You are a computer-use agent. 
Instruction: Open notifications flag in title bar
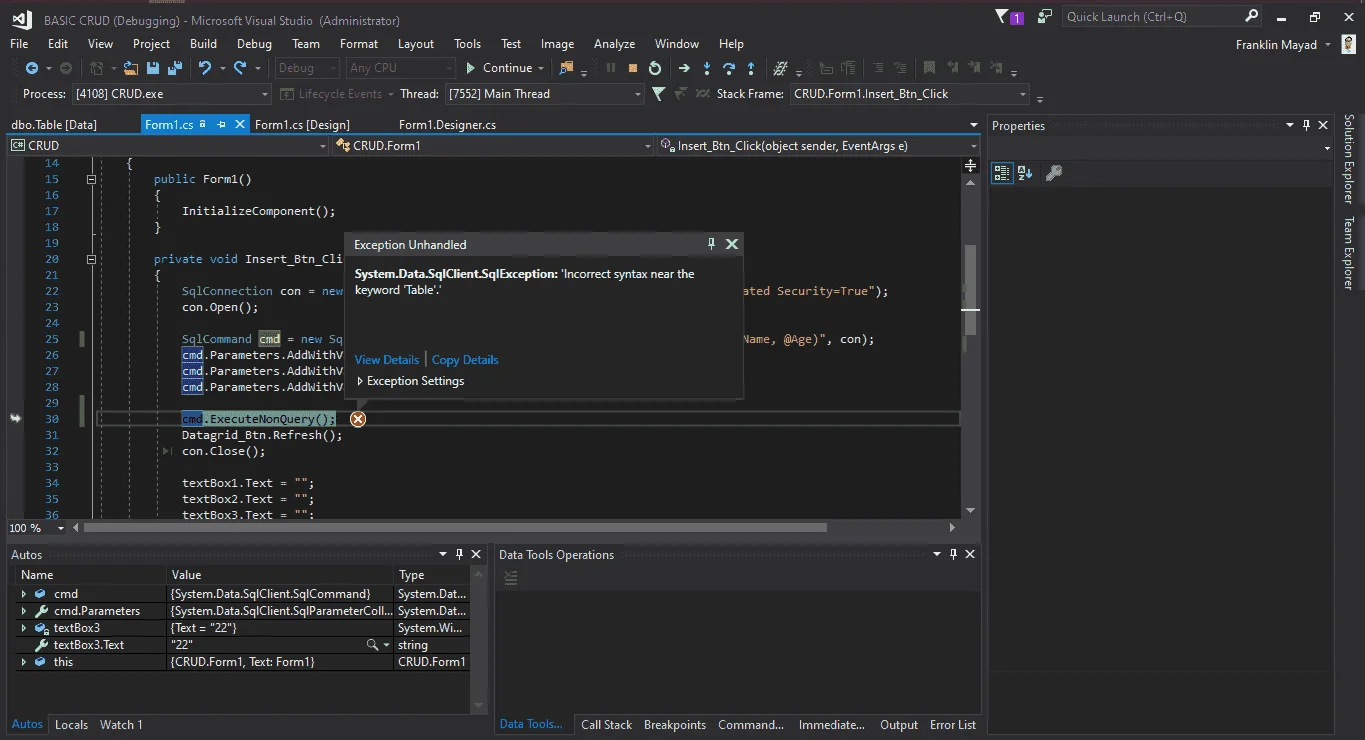coord(1002,16)
